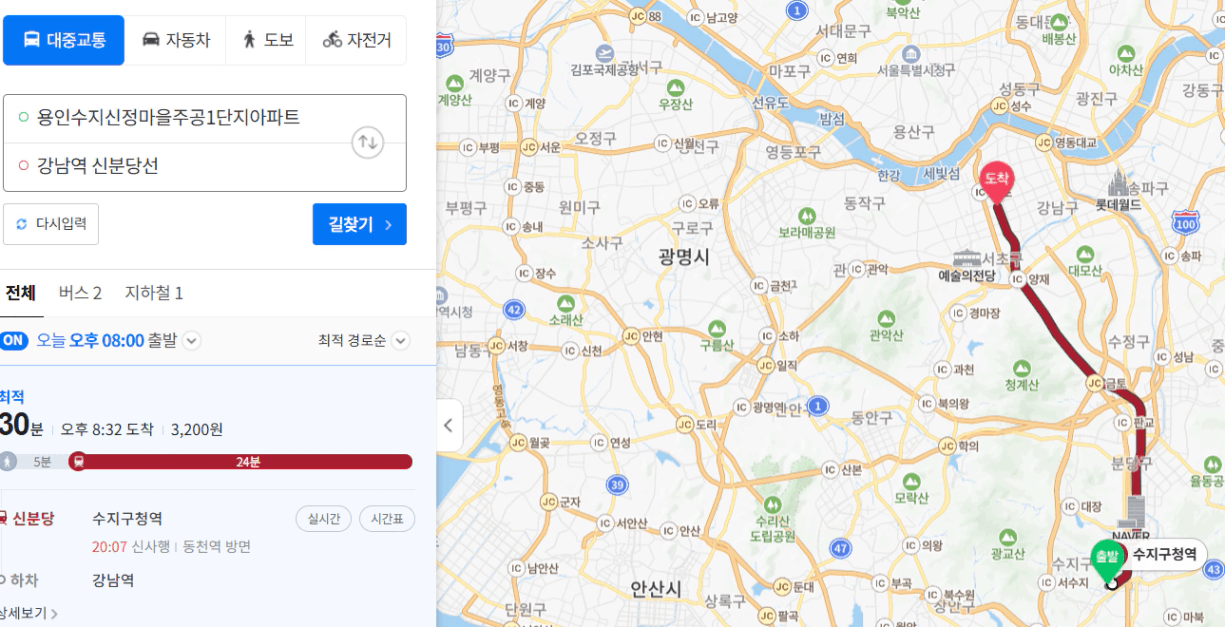Click the NAVER building icon on map
Screen dimensions: 1225x627
(x=1134, y=510)
